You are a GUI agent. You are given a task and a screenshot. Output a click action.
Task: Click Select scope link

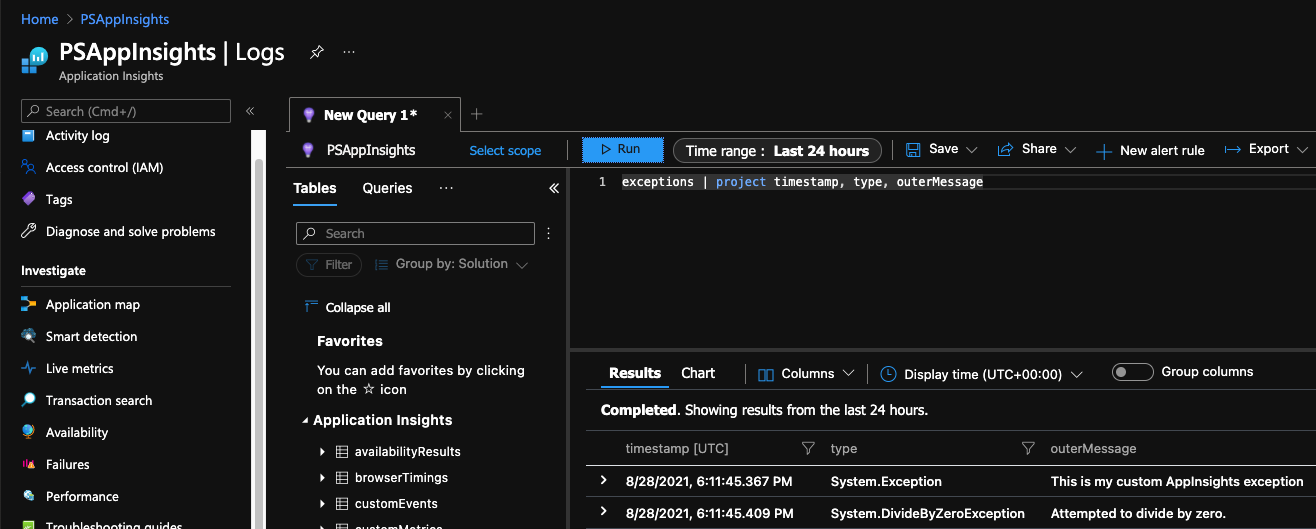click(505, 151)
